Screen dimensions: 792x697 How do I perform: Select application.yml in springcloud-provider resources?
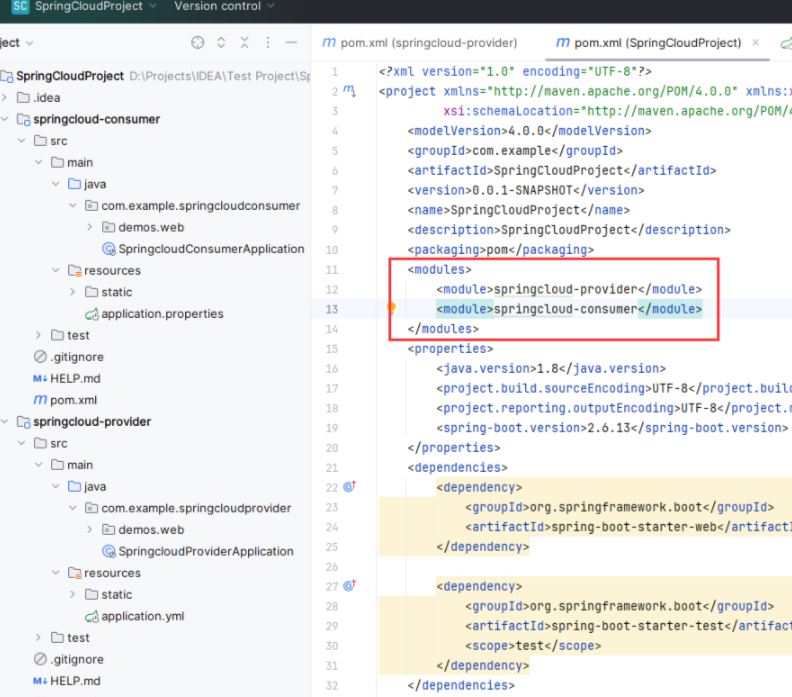[x=142, y=616]
